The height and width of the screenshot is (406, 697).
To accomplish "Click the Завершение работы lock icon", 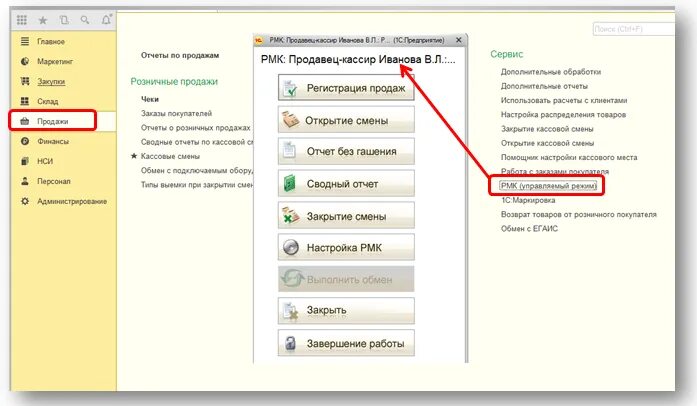I will 290,343.
